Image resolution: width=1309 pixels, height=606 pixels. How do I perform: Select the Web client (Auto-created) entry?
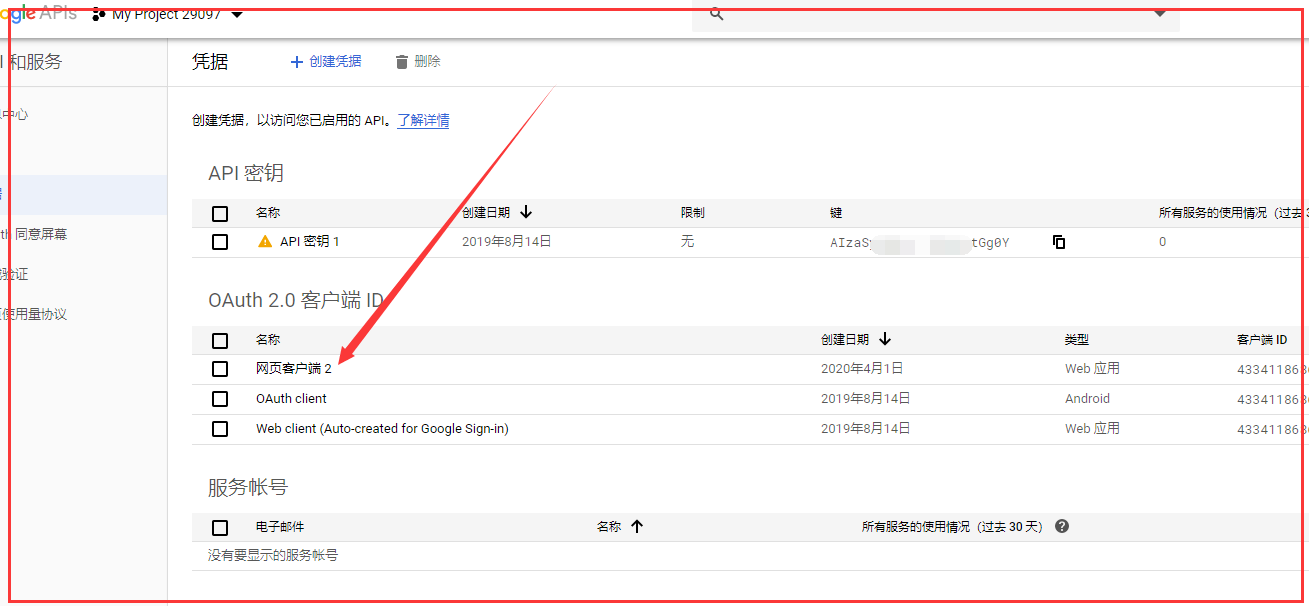click(220, 428)
